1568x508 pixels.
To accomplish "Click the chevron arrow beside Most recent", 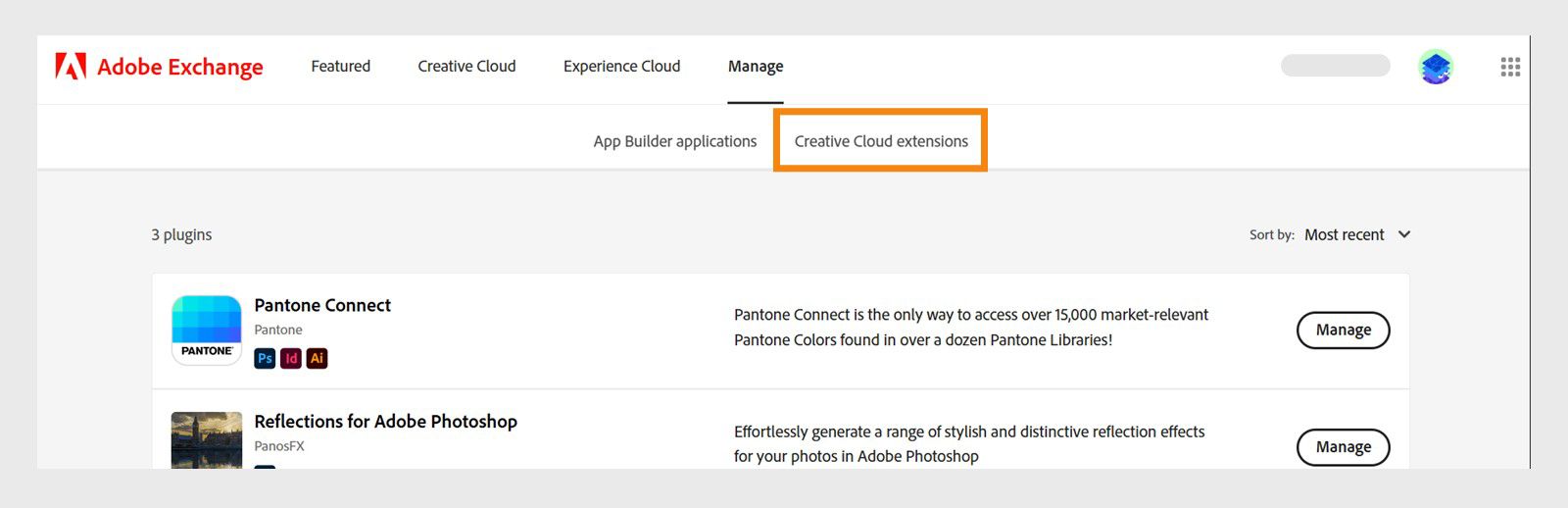I will click(1404, 234).
